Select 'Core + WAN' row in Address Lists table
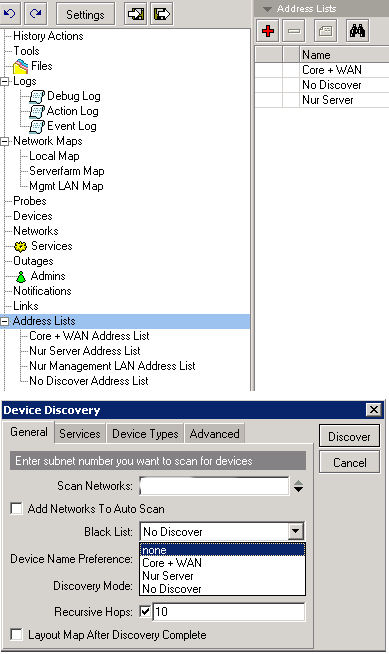Viewport: 389px width, 654px height. [x=322, y=70]
